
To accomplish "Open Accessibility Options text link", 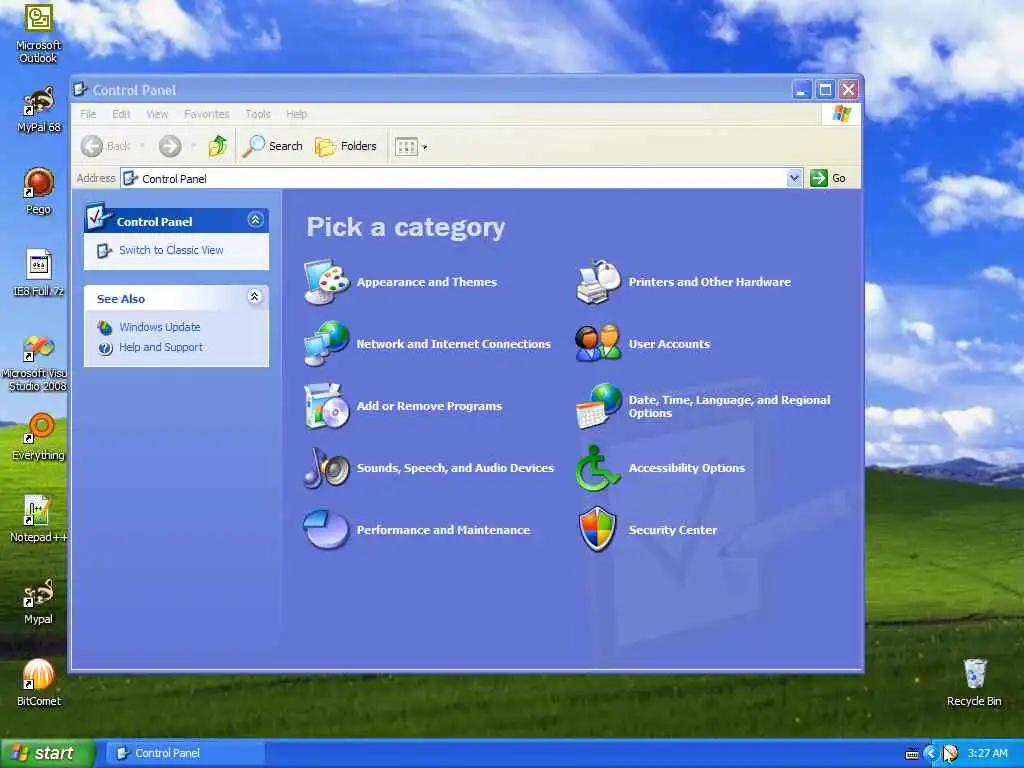I will point(686,468).
